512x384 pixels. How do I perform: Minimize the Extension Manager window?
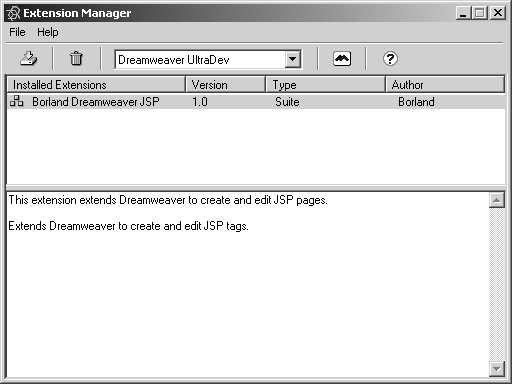click(x=463, y=13)
